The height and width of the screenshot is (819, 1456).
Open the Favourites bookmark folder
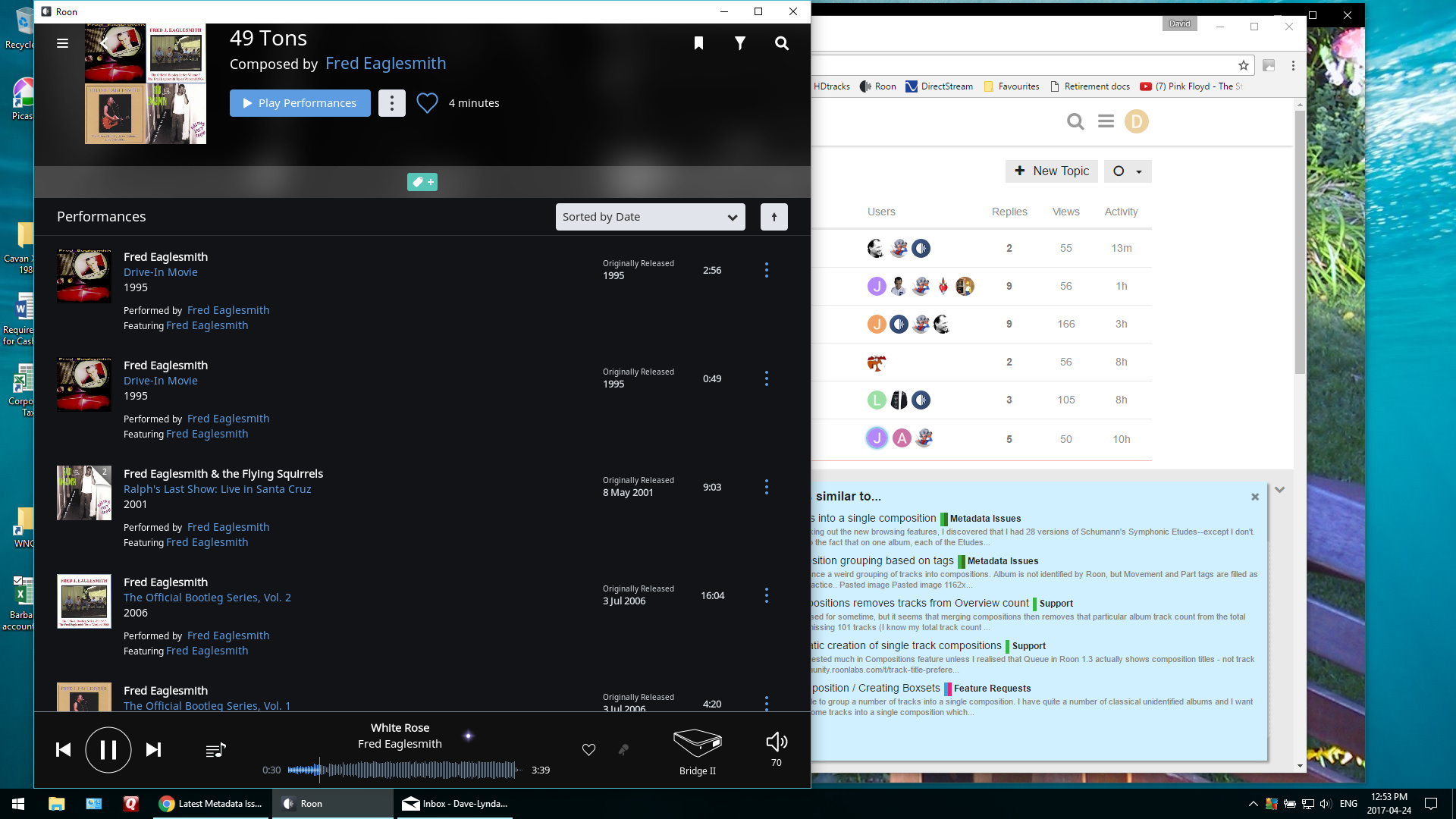click(x=1012, y=86)
